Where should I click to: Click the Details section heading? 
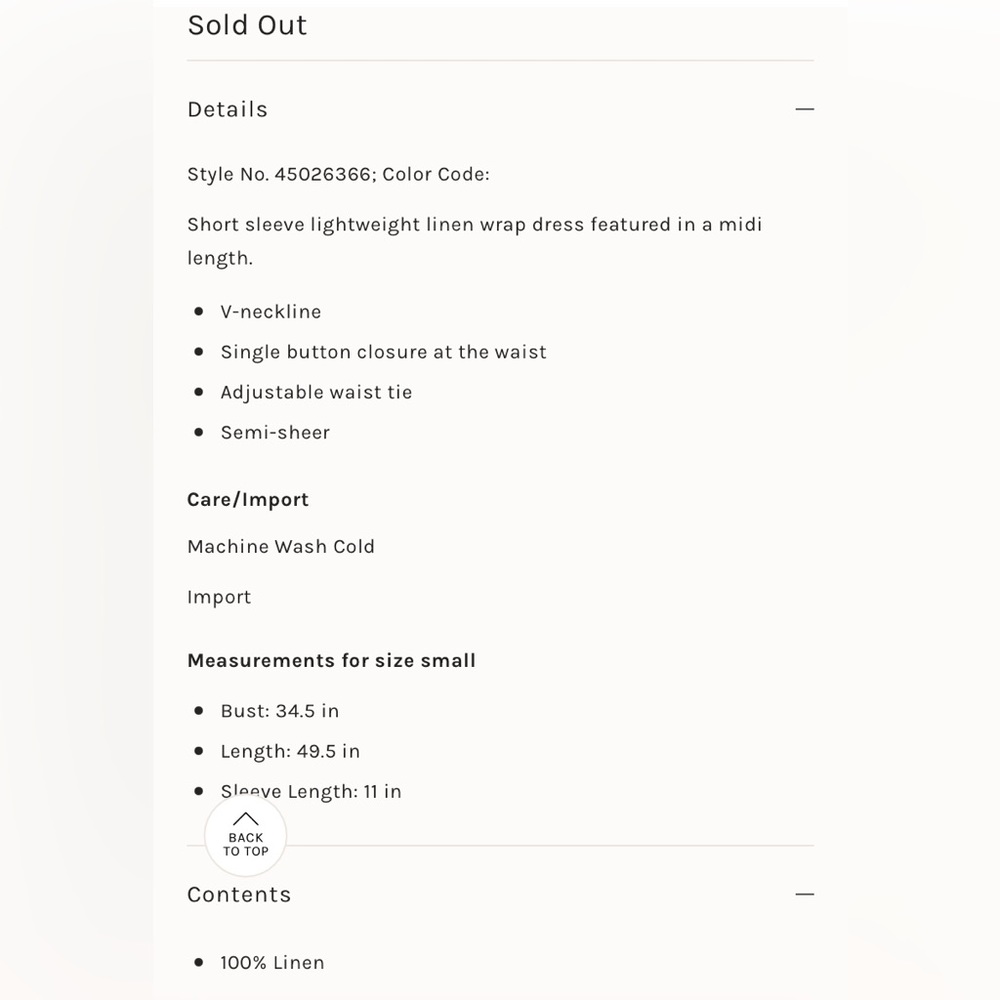[x=227, y=109]
